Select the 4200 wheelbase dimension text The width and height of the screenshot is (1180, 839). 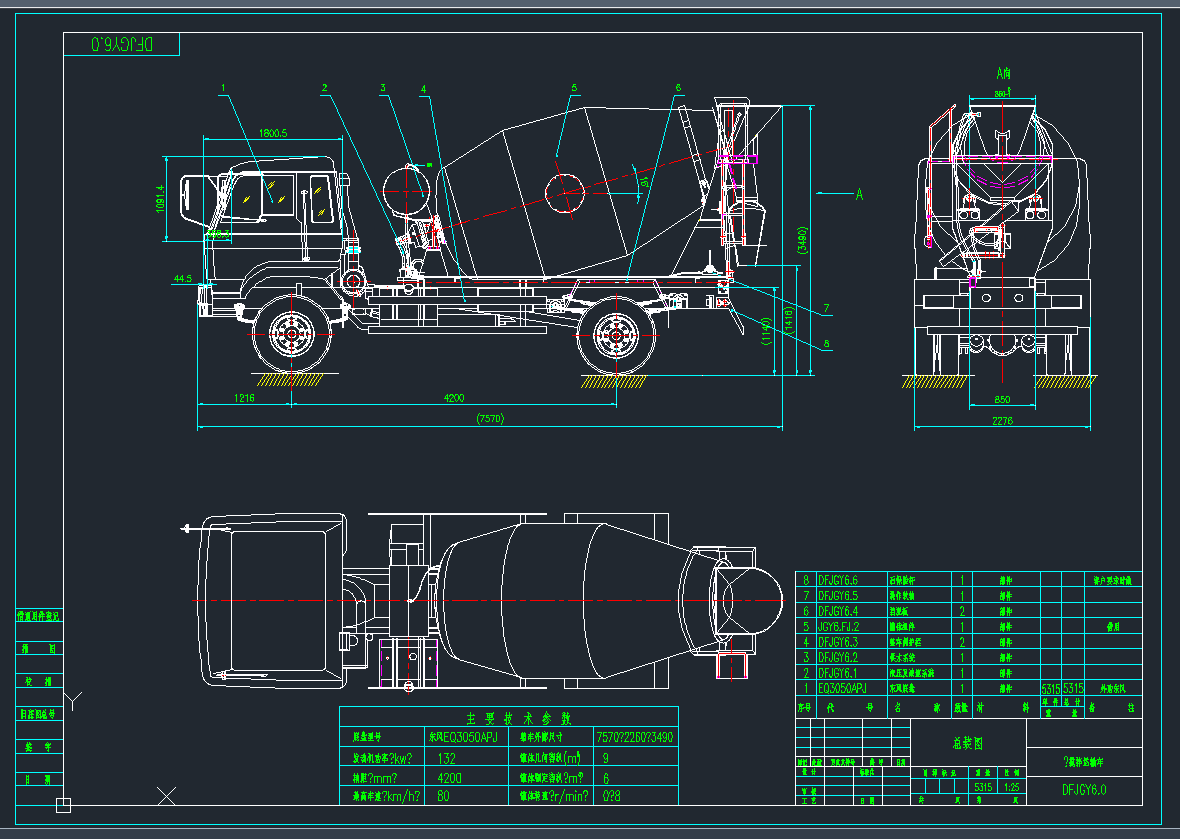pos(453,399)
